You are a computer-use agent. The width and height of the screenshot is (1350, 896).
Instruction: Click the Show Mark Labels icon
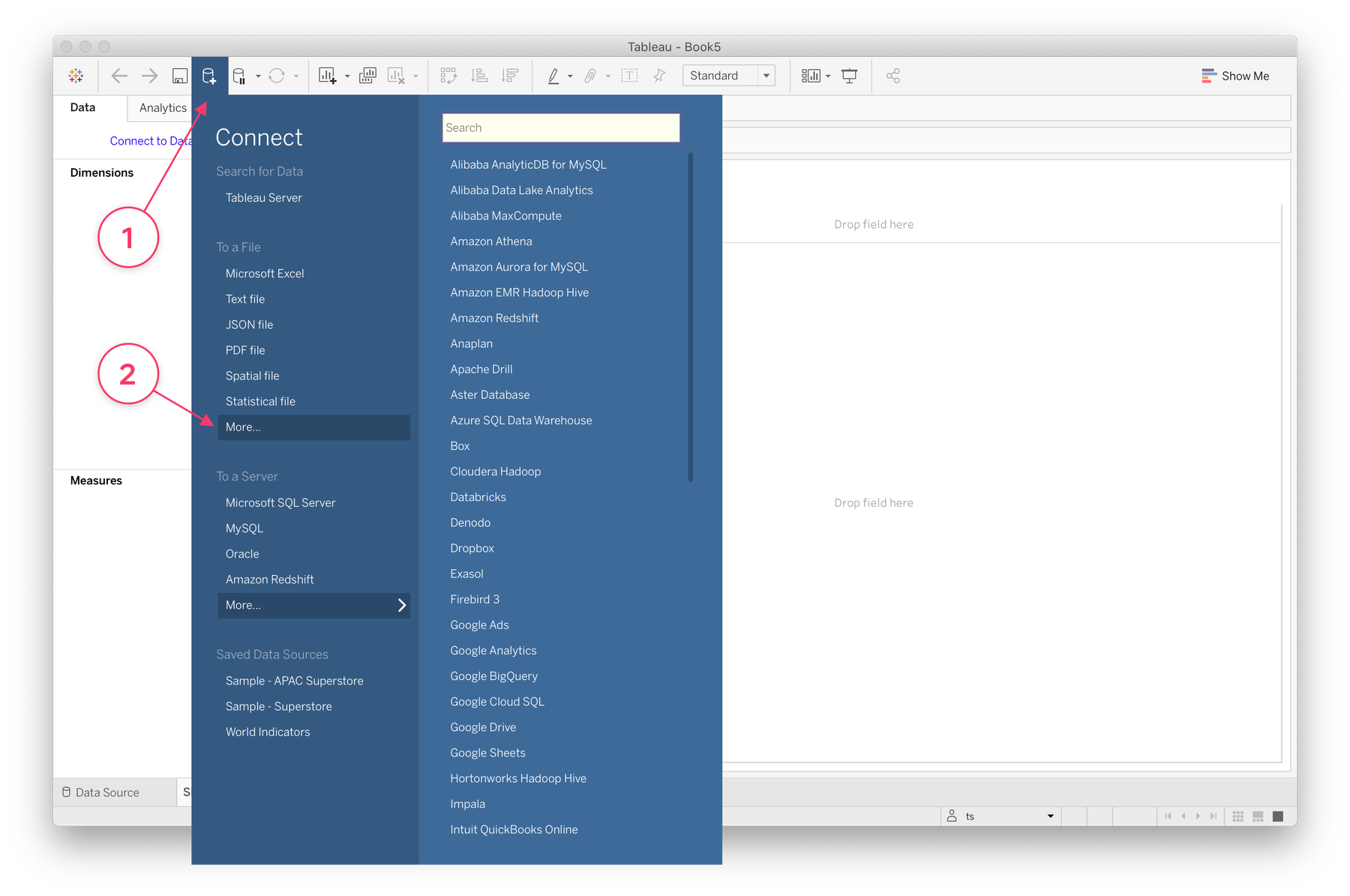[x=629, y=76]
